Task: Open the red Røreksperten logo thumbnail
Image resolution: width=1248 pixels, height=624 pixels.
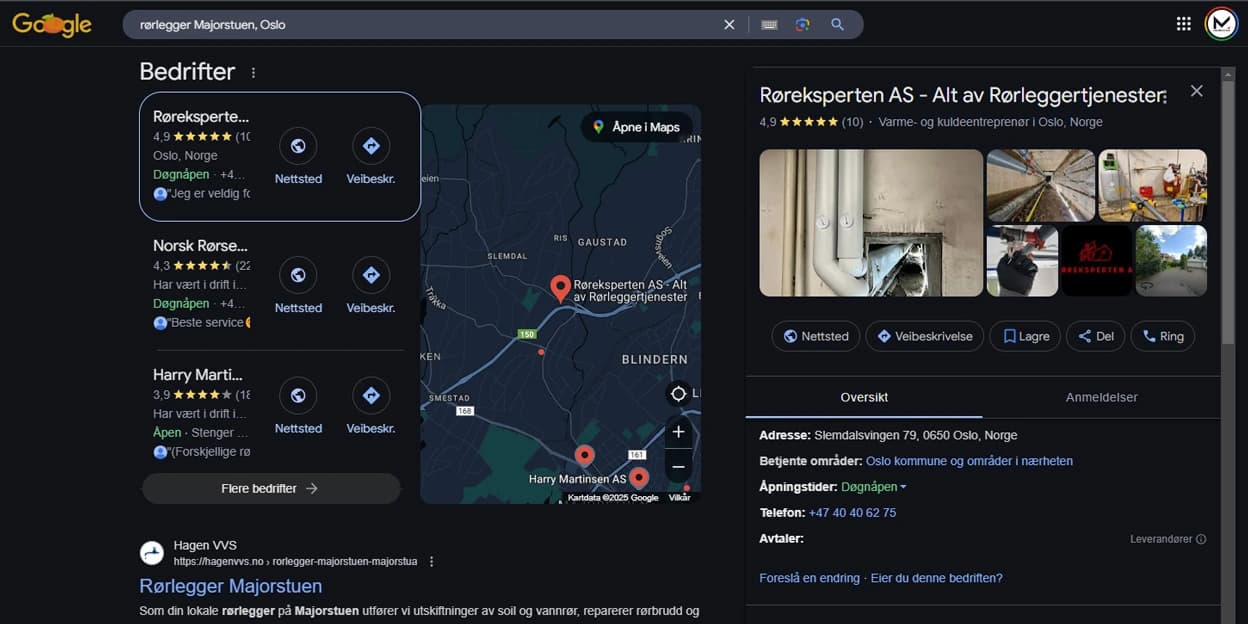Action: pyautogui.click(x=1097, y=261)
